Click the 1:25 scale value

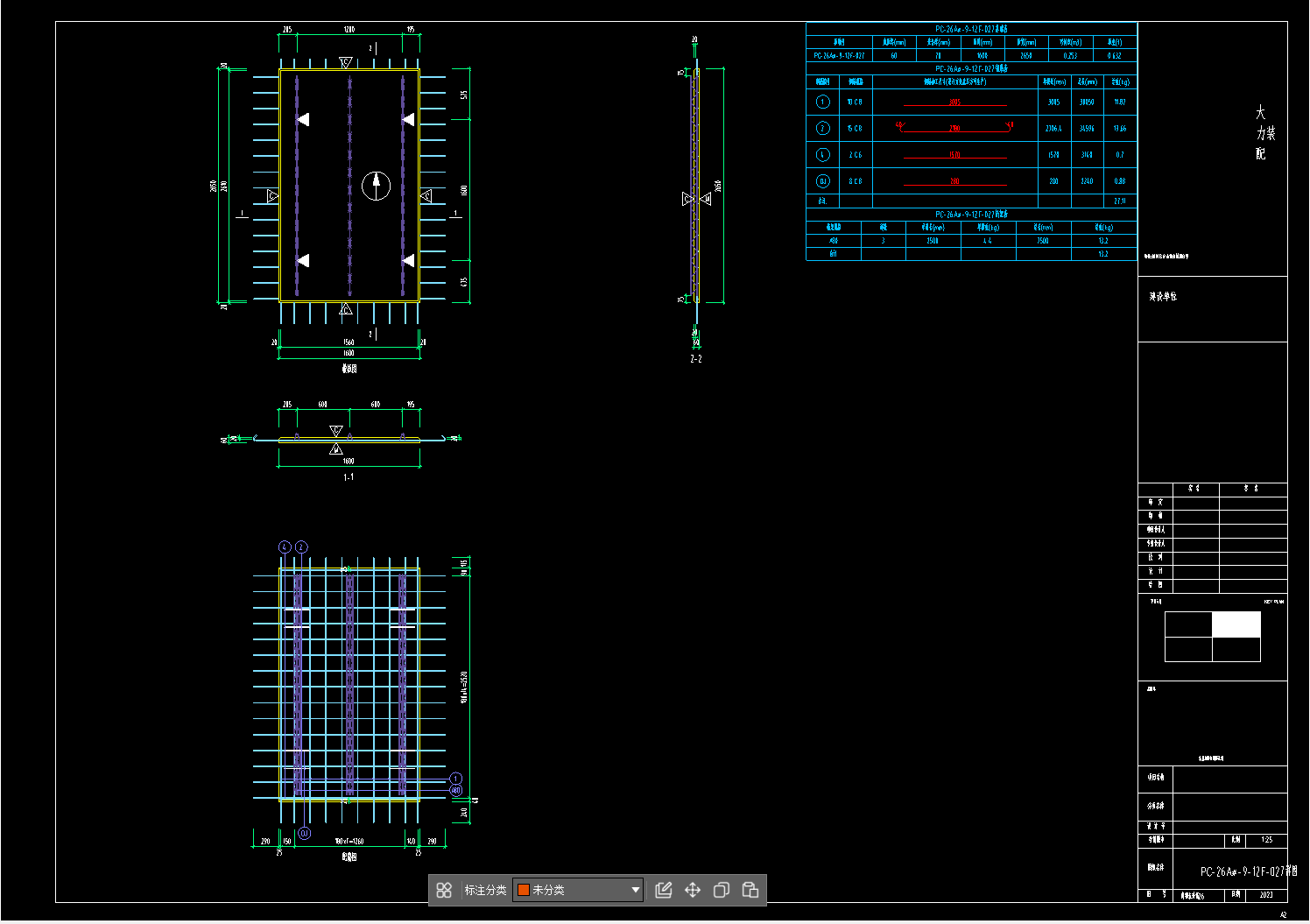1266,839
